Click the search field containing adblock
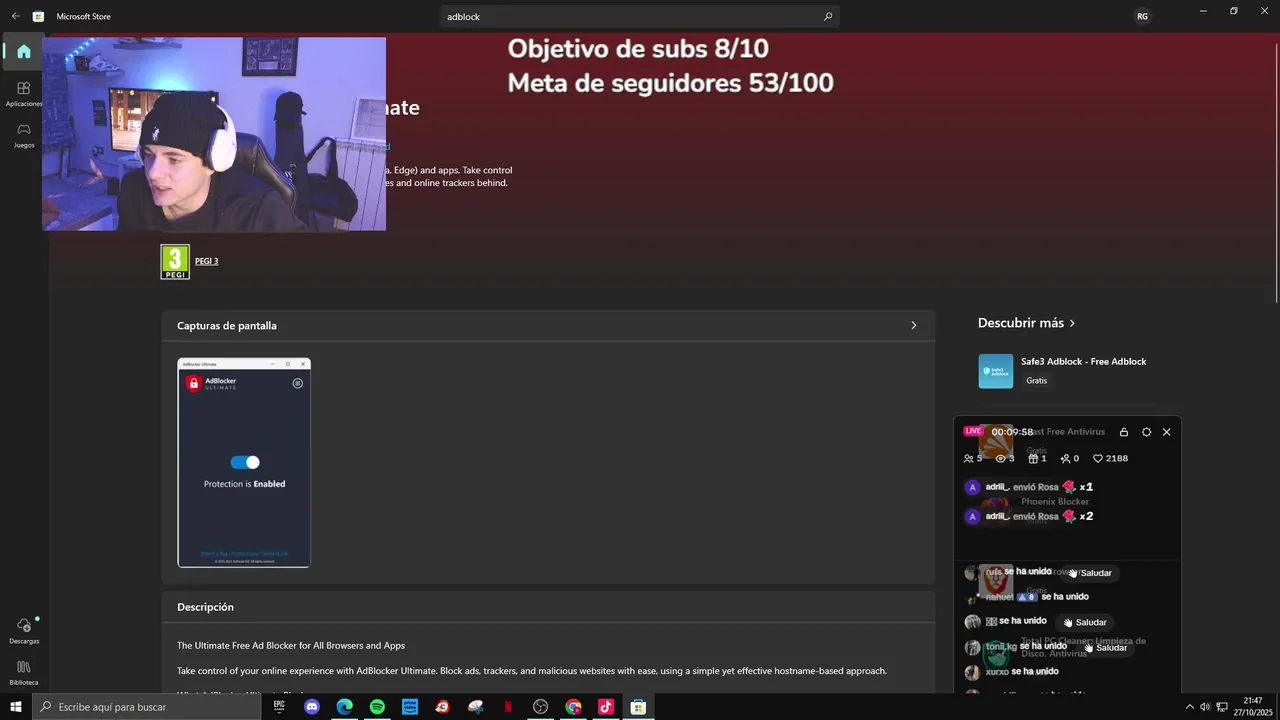 639,16
